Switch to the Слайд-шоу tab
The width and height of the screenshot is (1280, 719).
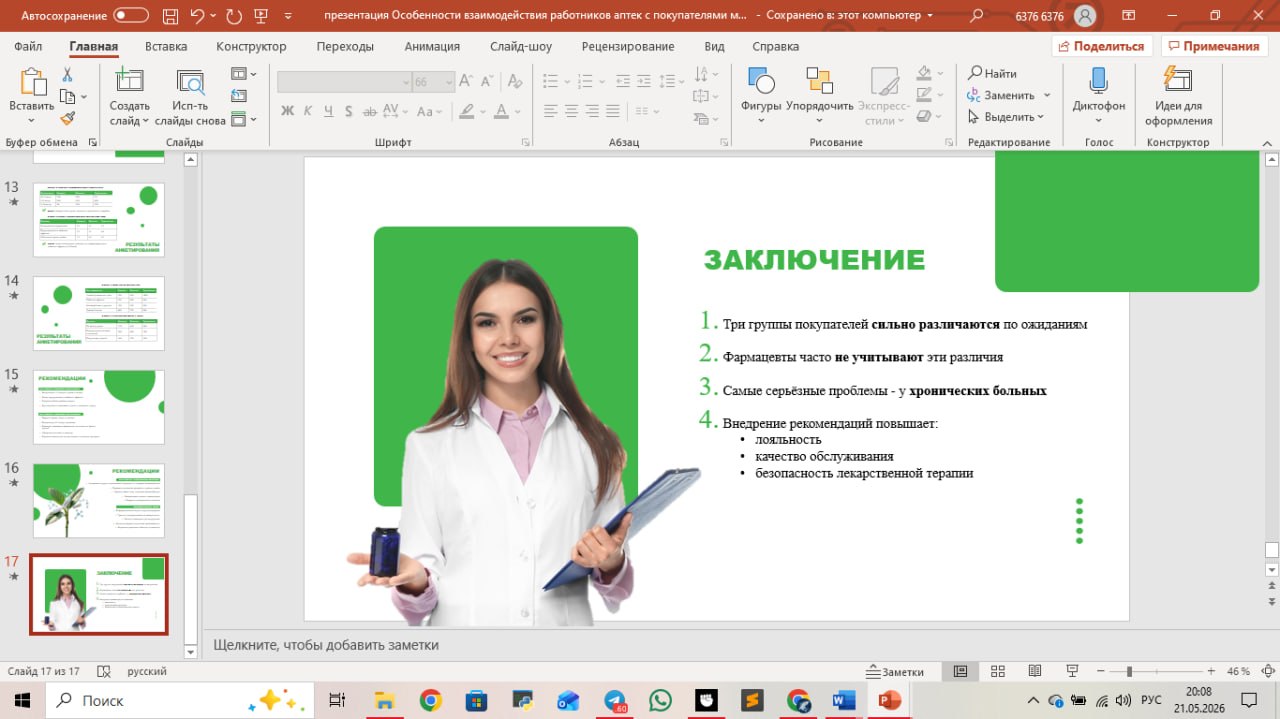521,46
